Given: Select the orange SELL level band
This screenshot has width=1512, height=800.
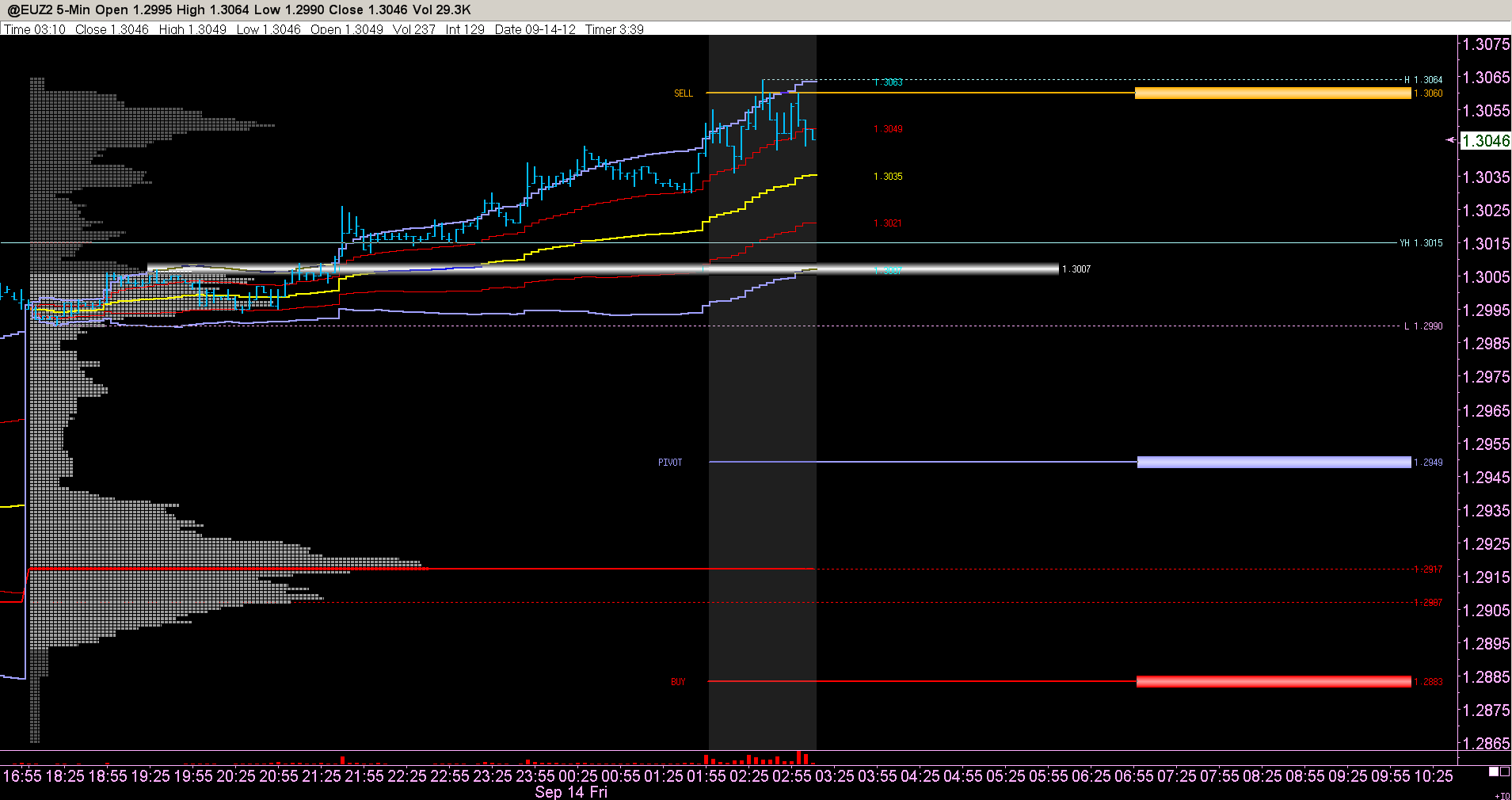Looking at the screenshot, I should 1273,93.
